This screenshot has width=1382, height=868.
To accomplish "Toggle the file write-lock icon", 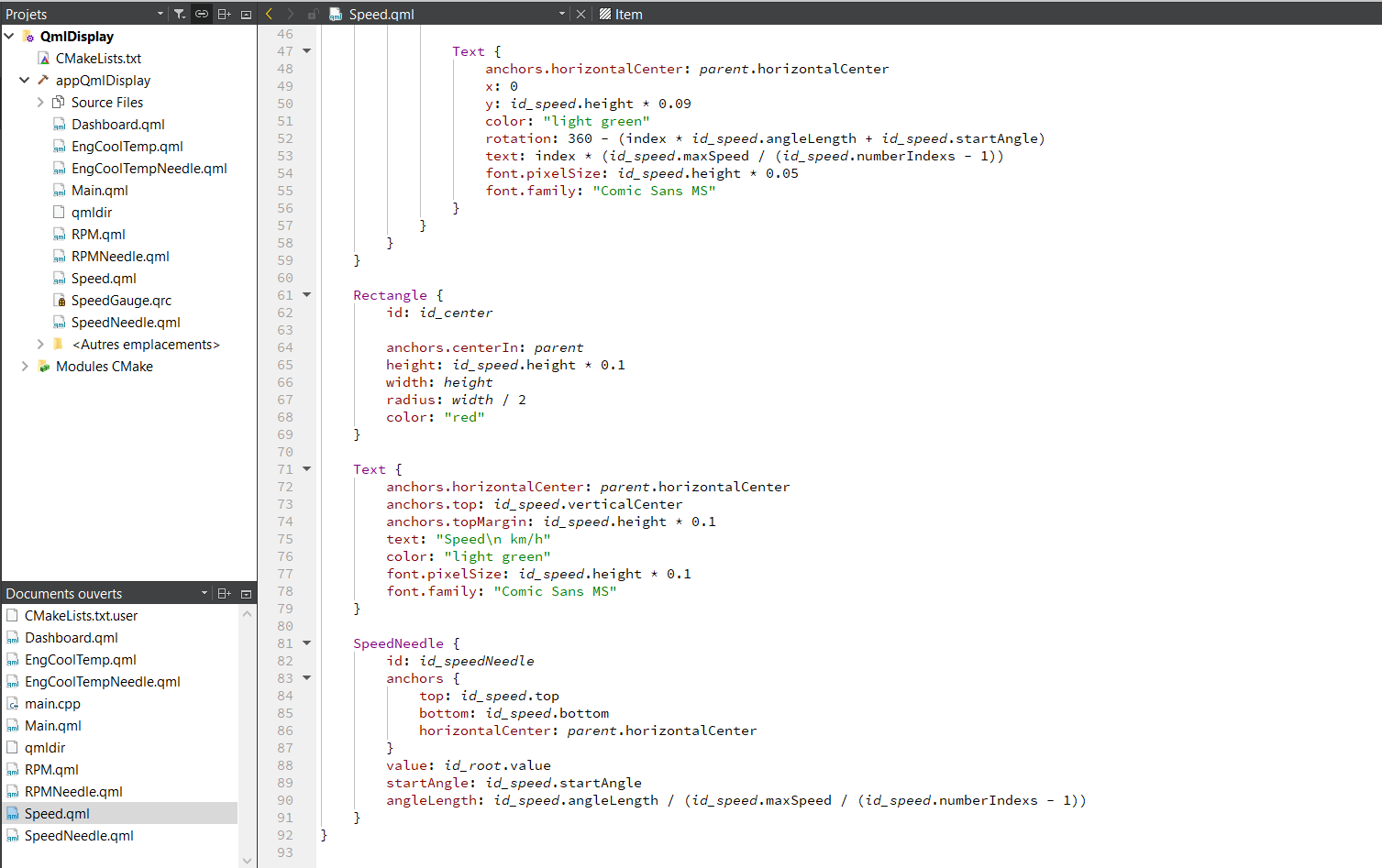I will (313, 14).
